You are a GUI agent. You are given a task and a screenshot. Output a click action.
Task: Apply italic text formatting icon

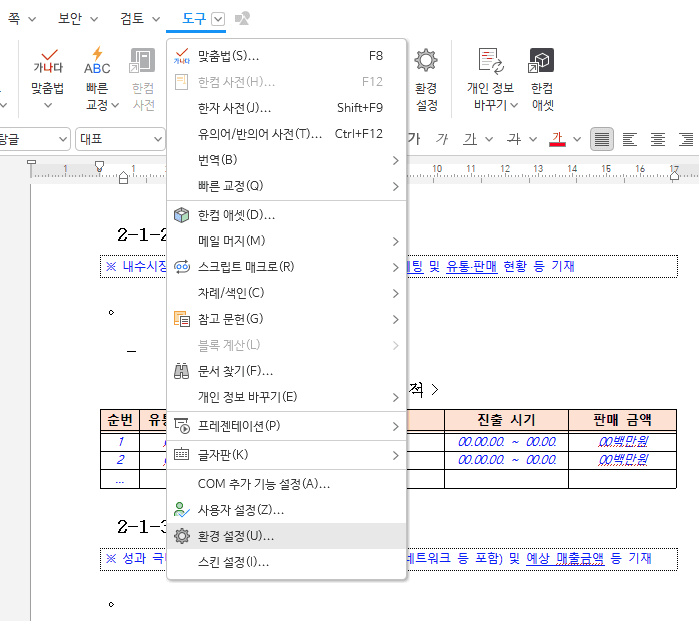pyautogui.click(x=441, y=139)
